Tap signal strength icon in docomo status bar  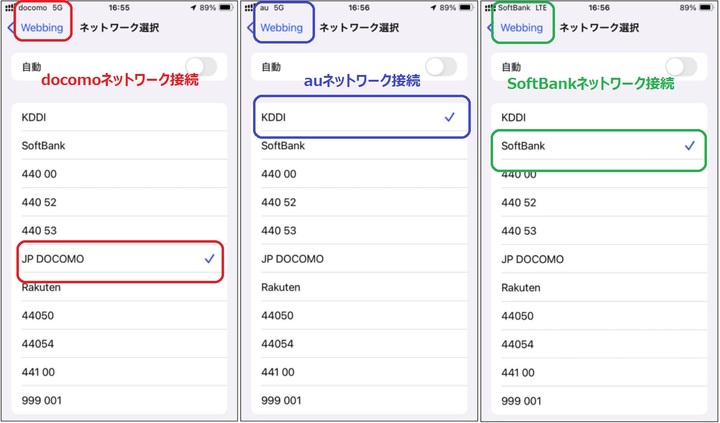tap(10, 8)
